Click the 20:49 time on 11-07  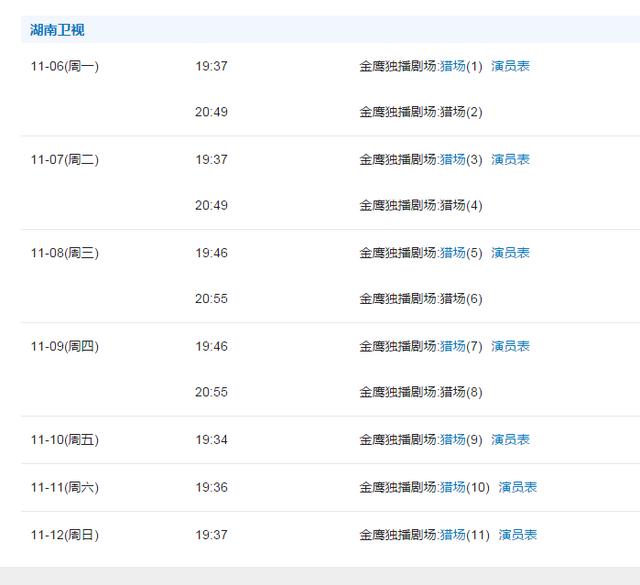211,205
